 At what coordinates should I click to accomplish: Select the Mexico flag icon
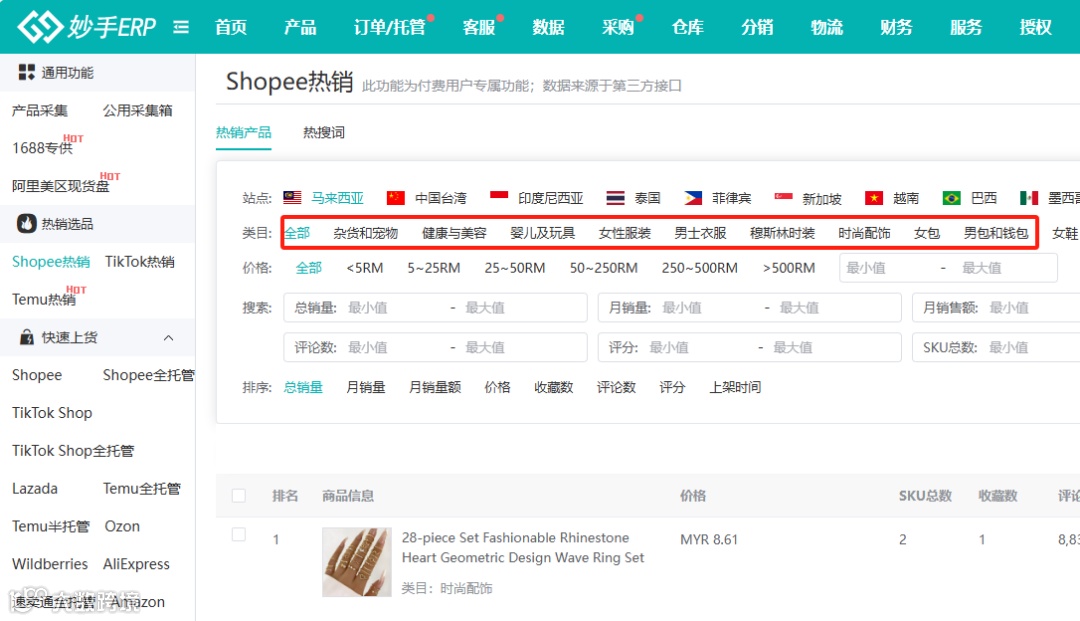coord(1029,198)
